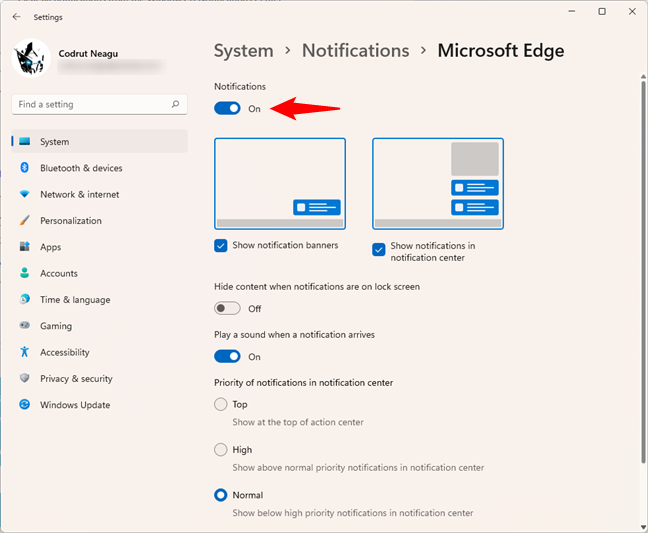Click the Bluetooth icon in sidebar
The height and width of the screenshot is (533, 648).
pos(25,168)
